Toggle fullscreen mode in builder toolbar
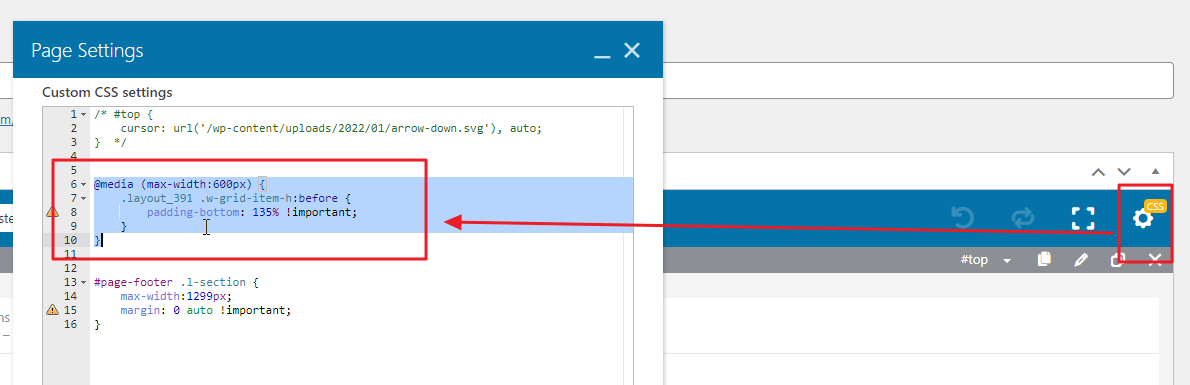 click(x=1083, y=219)
